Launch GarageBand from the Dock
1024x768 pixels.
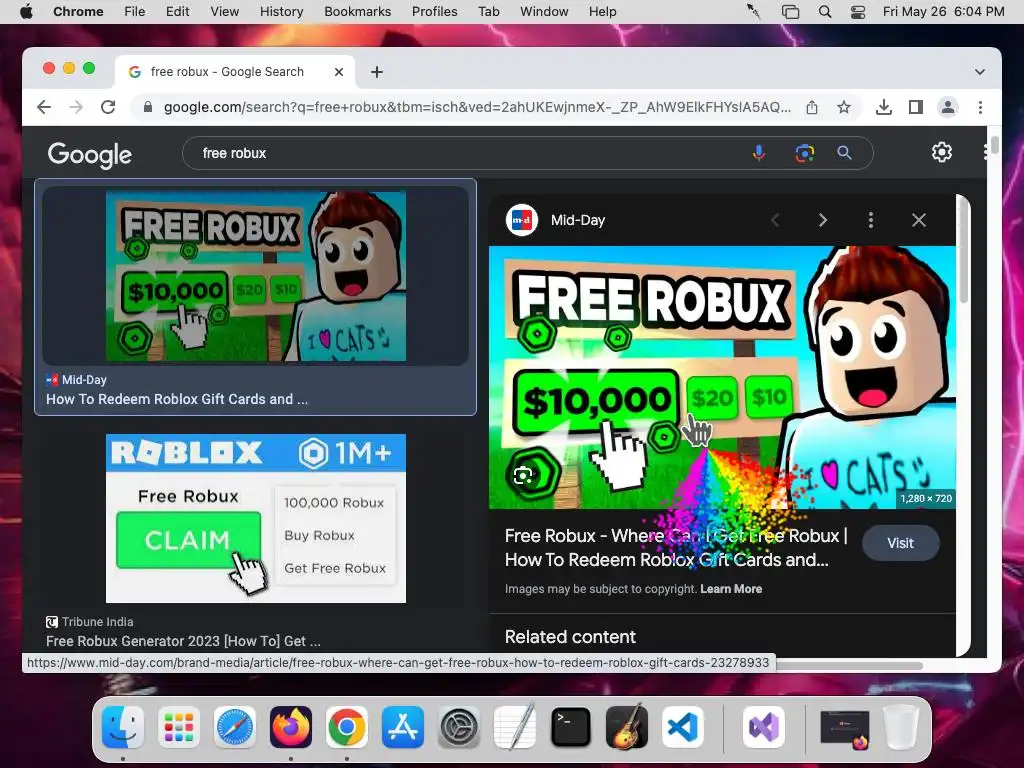[x=626, y=727]
